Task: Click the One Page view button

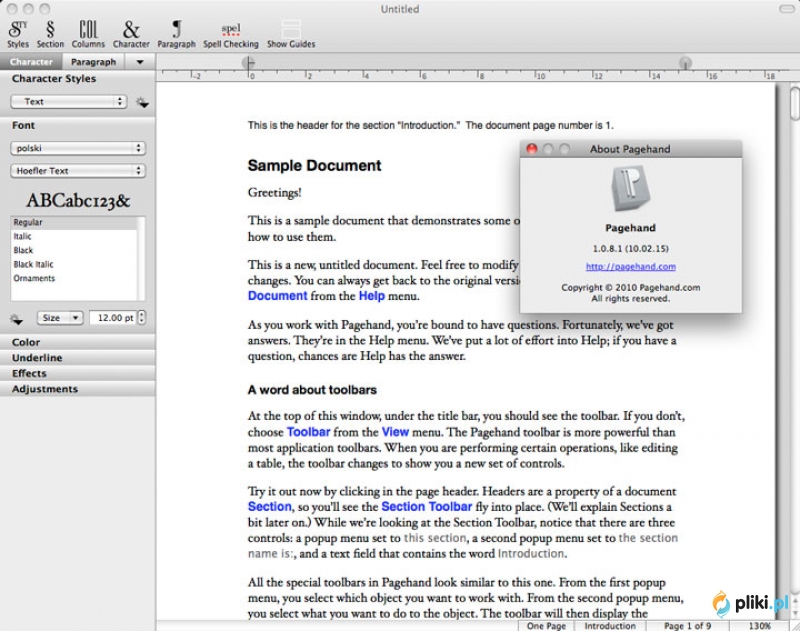Action: (546, 626)
